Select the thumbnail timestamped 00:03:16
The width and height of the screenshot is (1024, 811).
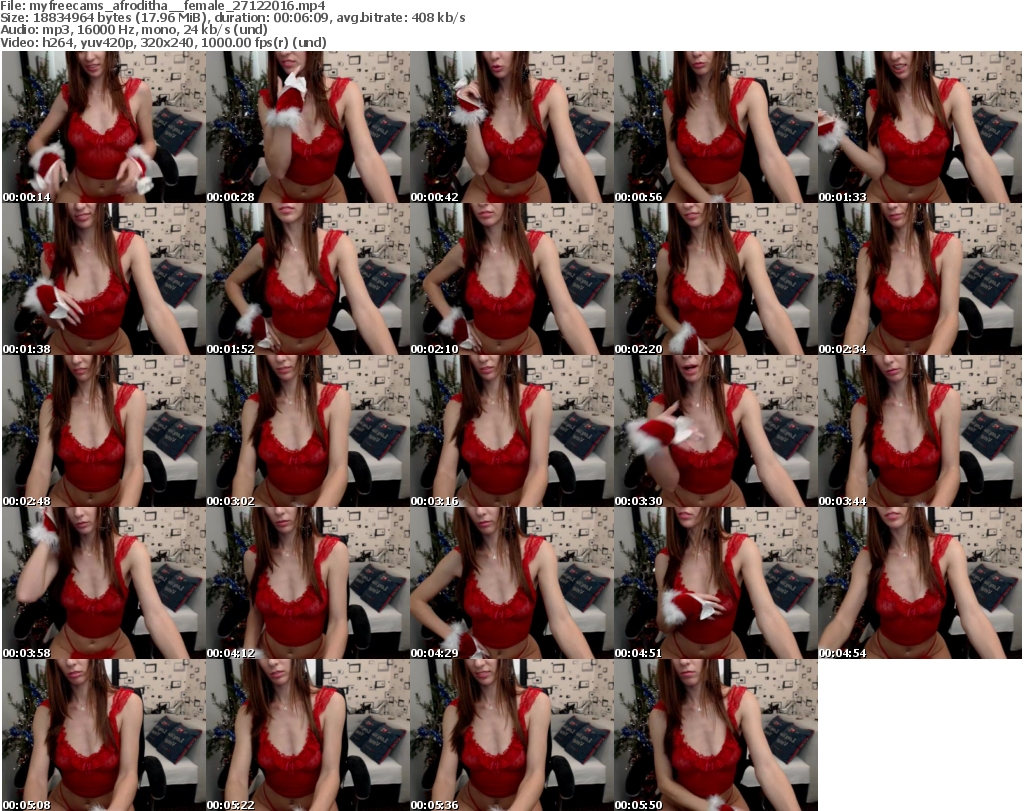click(x=511, y=431)
